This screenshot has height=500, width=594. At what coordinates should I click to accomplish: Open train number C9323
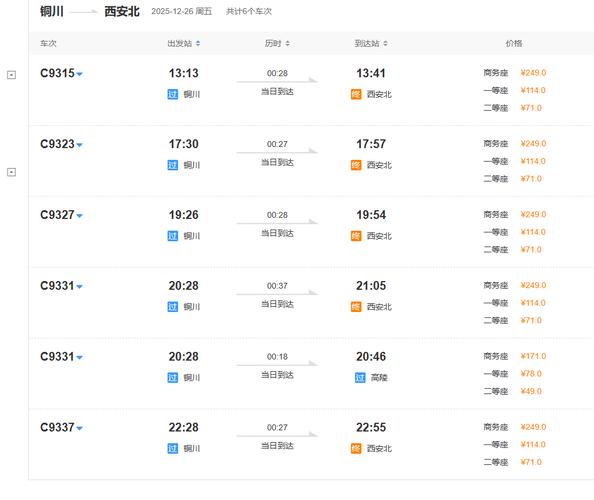click(x=57, y=144)
